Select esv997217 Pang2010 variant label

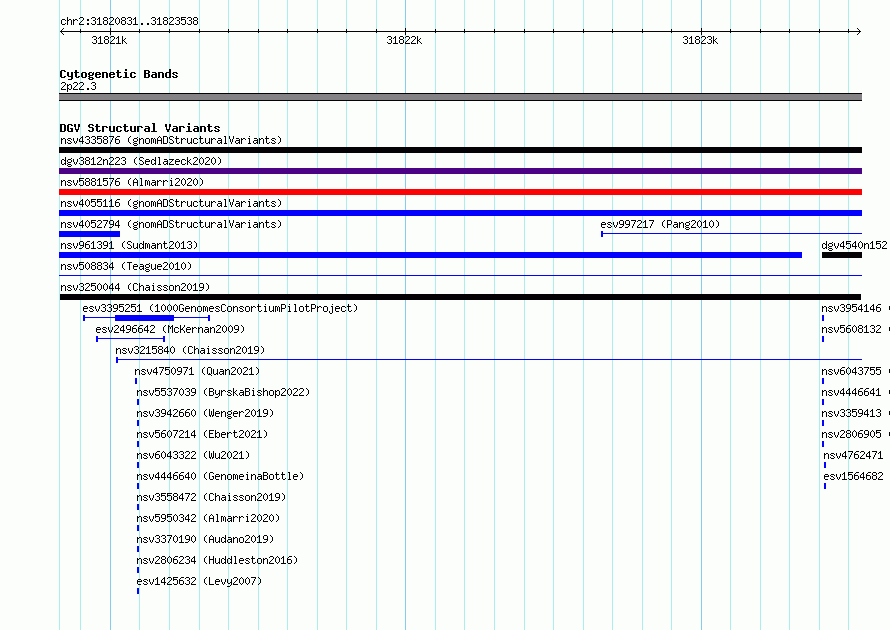coord(660,224)
